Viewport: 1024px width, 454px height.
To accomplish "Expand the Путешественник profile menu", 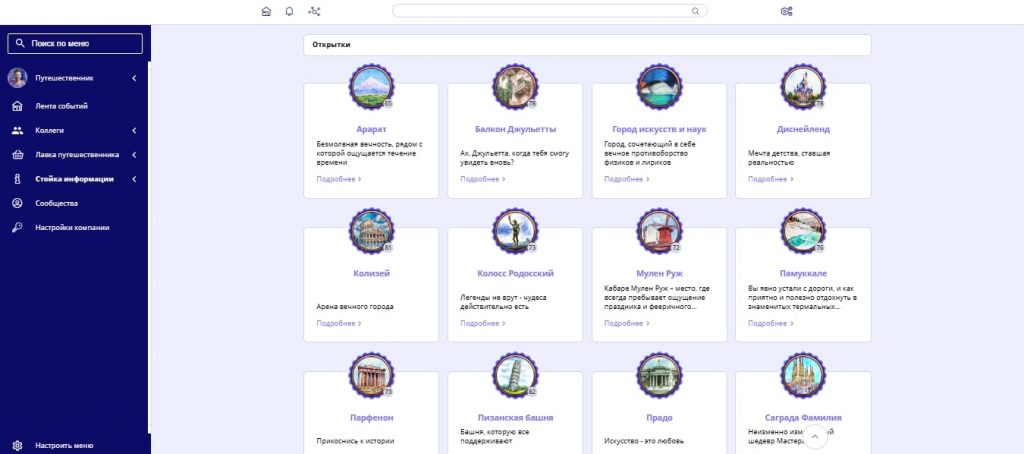I will pyautogui.click(x=134, y=78).
